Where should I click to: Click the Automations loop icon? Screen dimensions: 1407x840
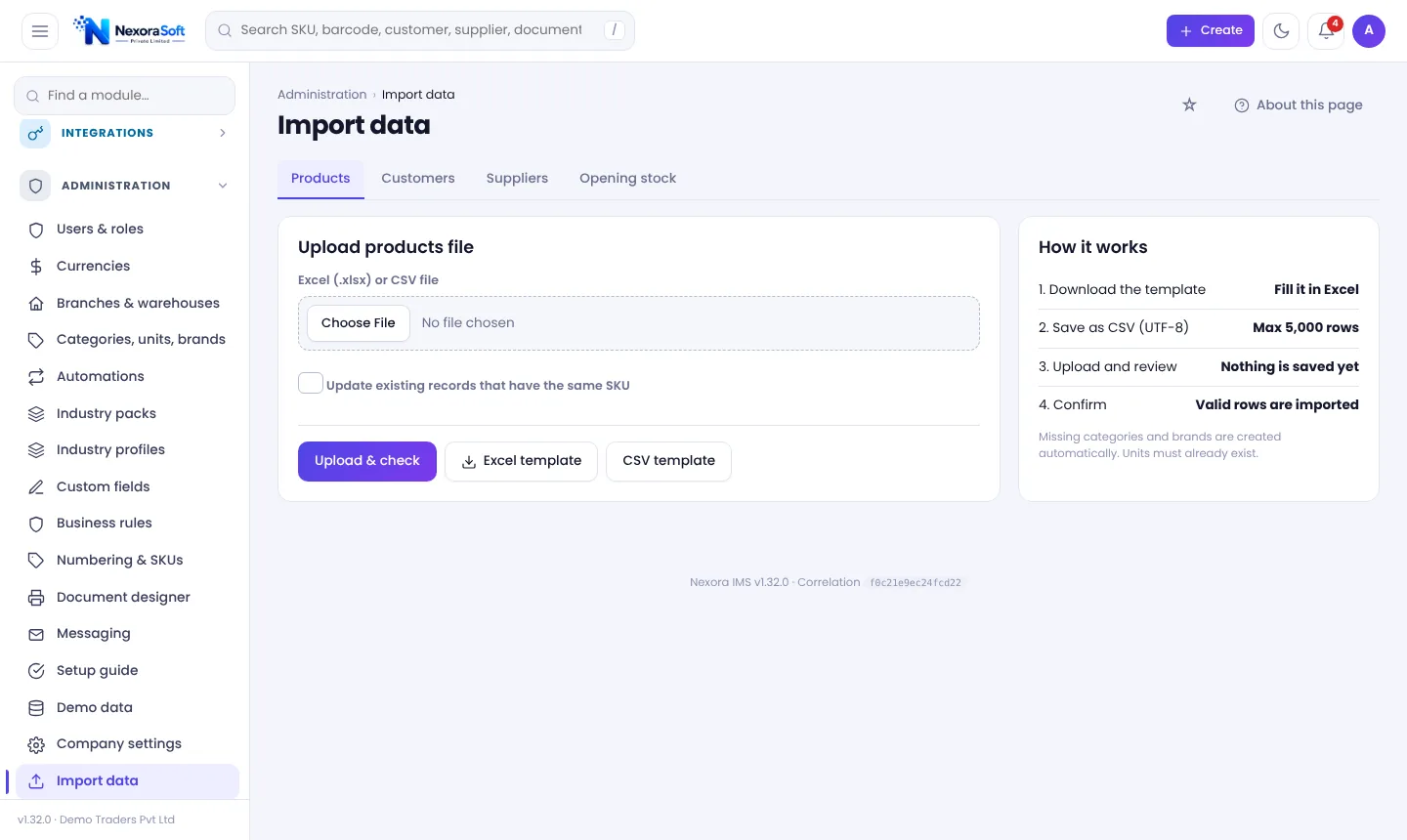(x=36, y=376)
